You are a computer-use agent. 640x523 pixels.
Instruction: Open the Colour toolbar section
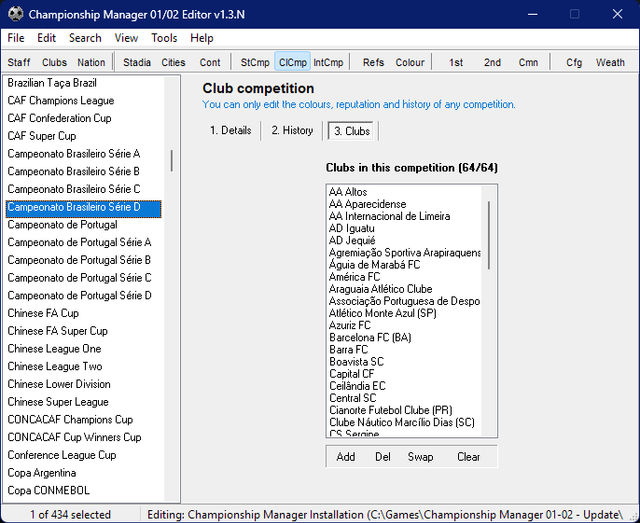pyautogui.click(x=410, y=62)
